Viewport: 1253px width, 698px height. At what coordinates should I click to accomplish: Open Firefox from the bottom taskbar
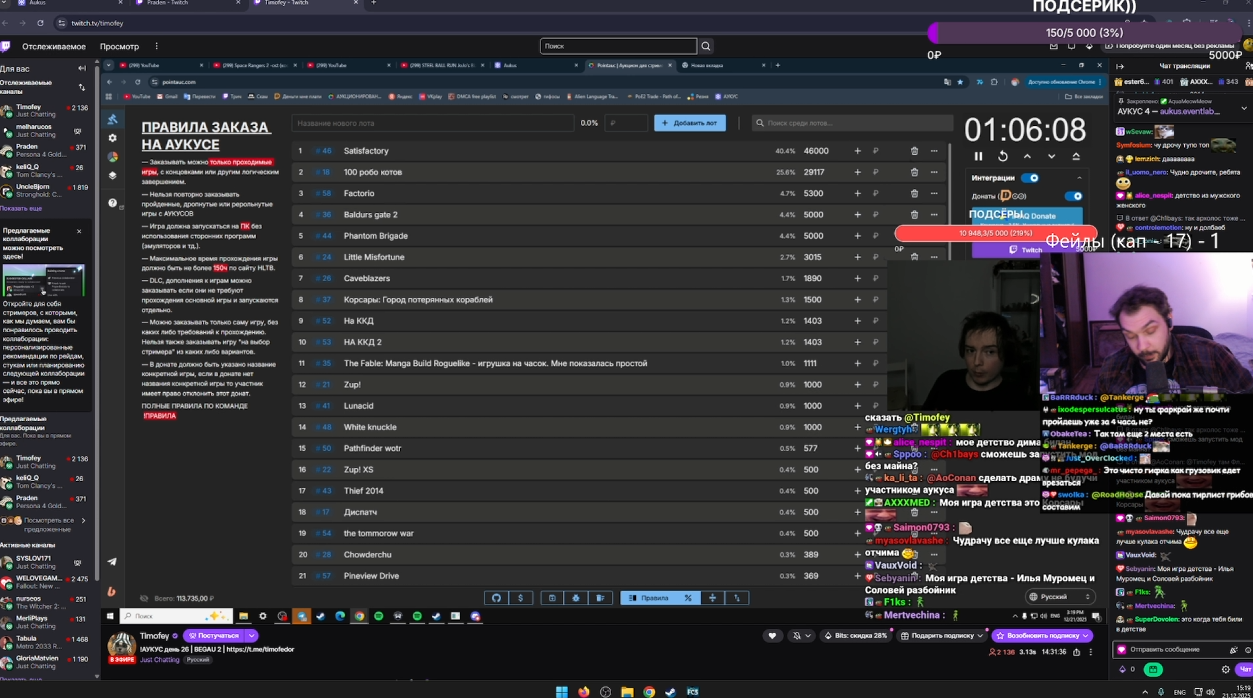(x=584, y=692)
